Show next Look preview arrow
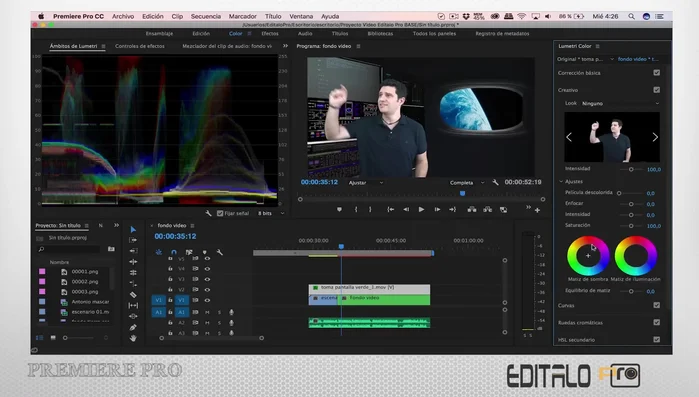 [655, 137]
